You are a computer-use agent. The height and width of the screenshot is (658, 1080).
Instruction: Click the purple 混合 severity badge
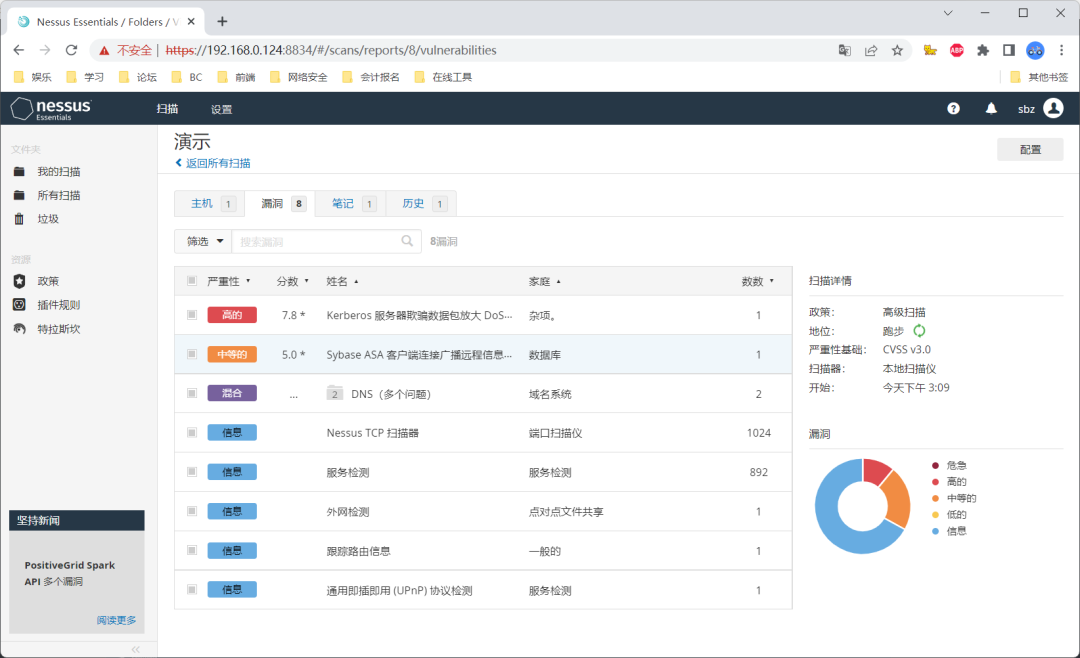click(232, 393)
